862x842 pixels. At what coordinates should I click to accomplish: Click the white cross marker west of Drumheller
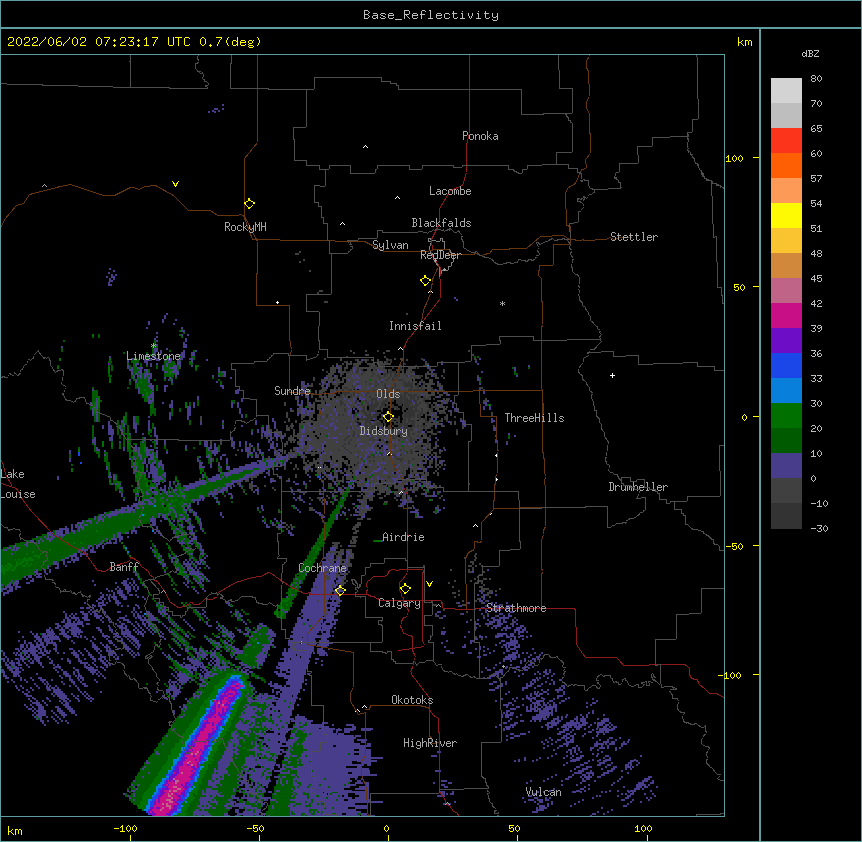click(612, 375)
